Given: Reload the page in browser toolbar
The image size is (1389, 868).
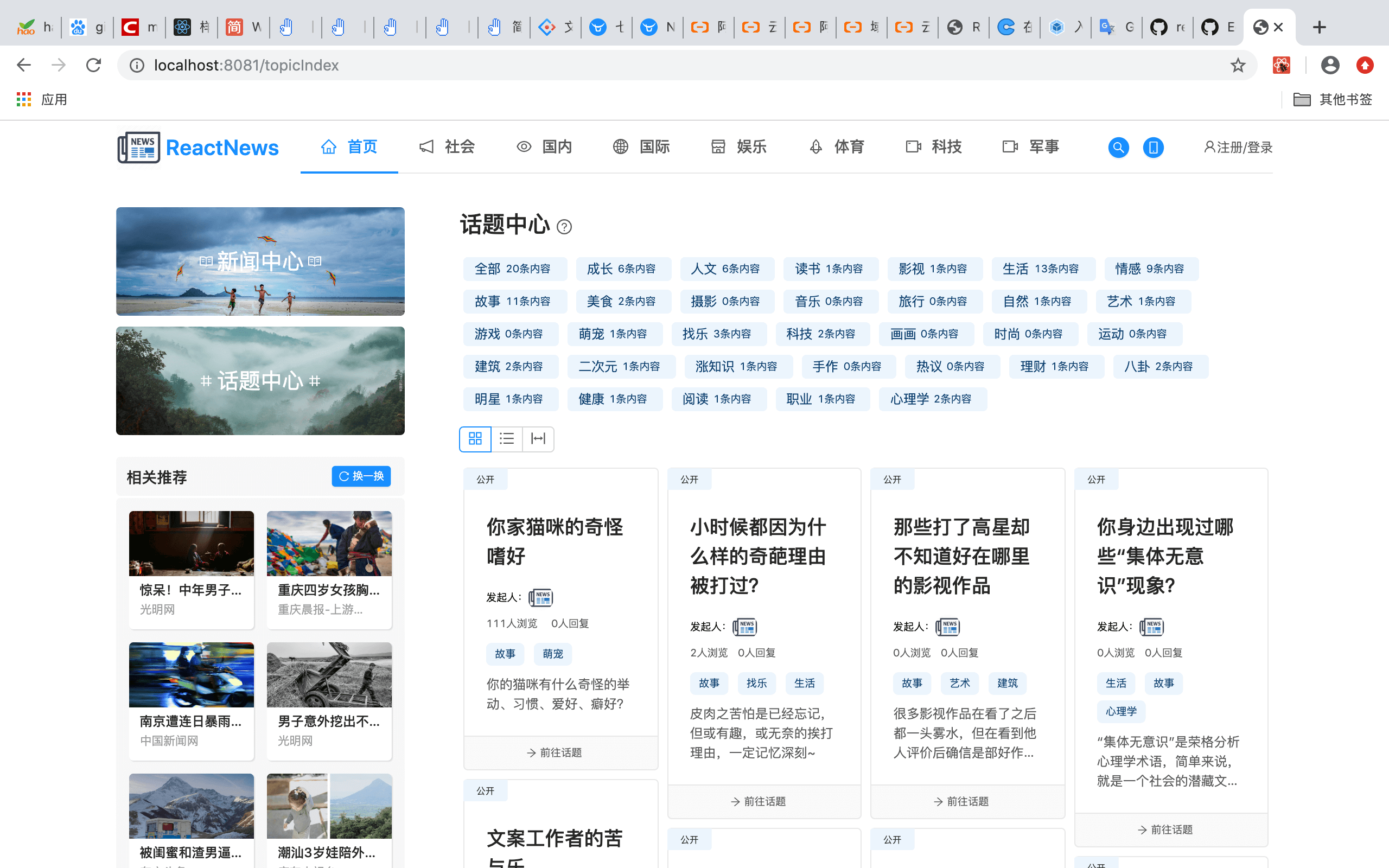Looking at the screenshot, I should point(93,66).
